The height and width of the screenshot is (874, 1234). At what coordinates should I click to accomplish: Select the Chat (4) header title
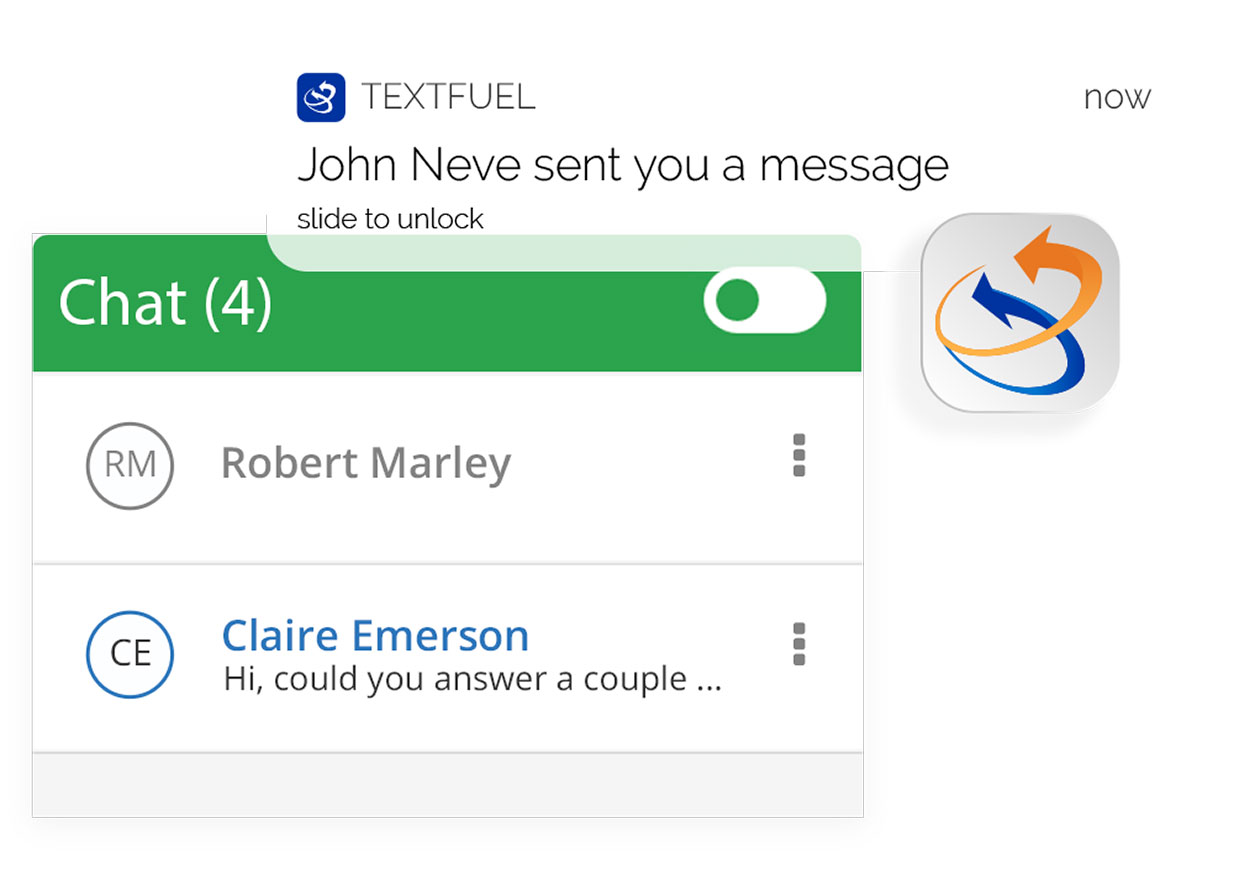click(x=166, y=303)
